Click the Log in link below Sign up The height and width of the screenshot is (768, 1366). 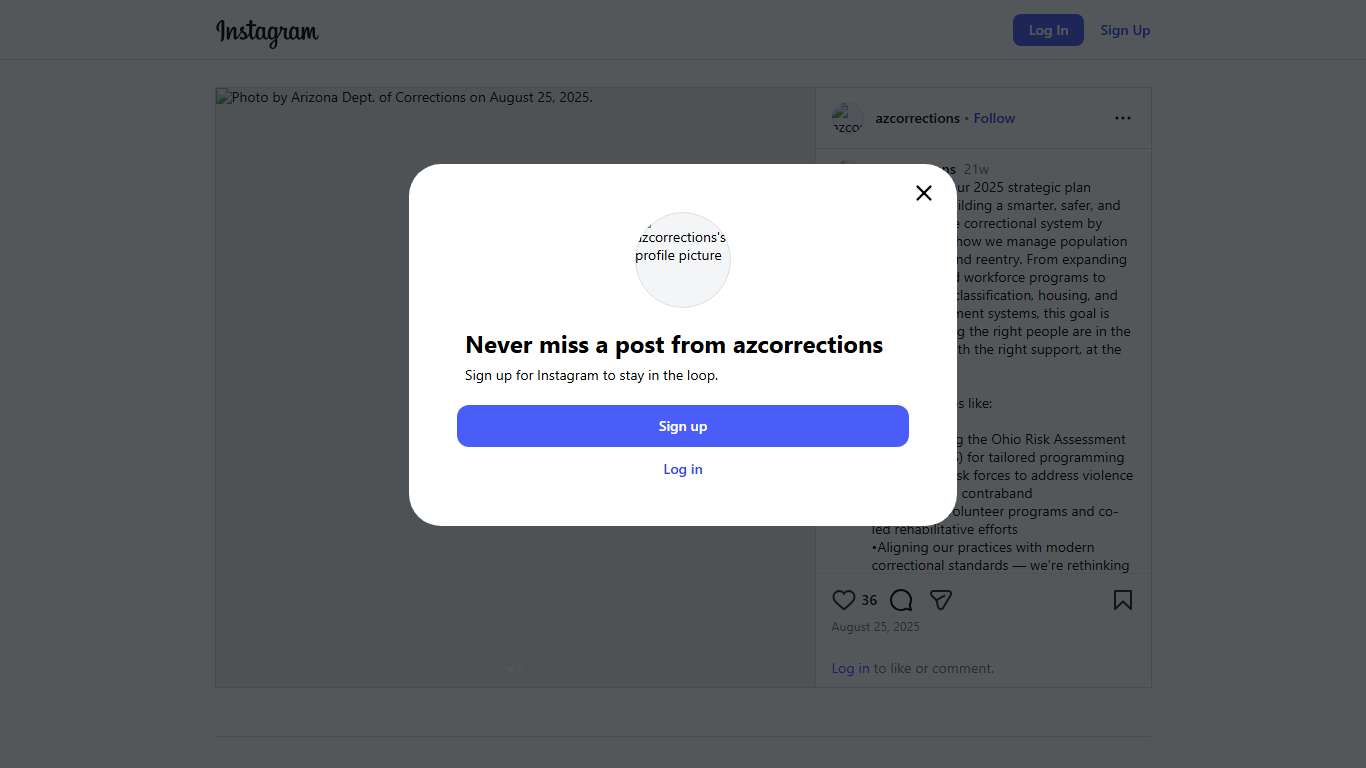[683, 469]
